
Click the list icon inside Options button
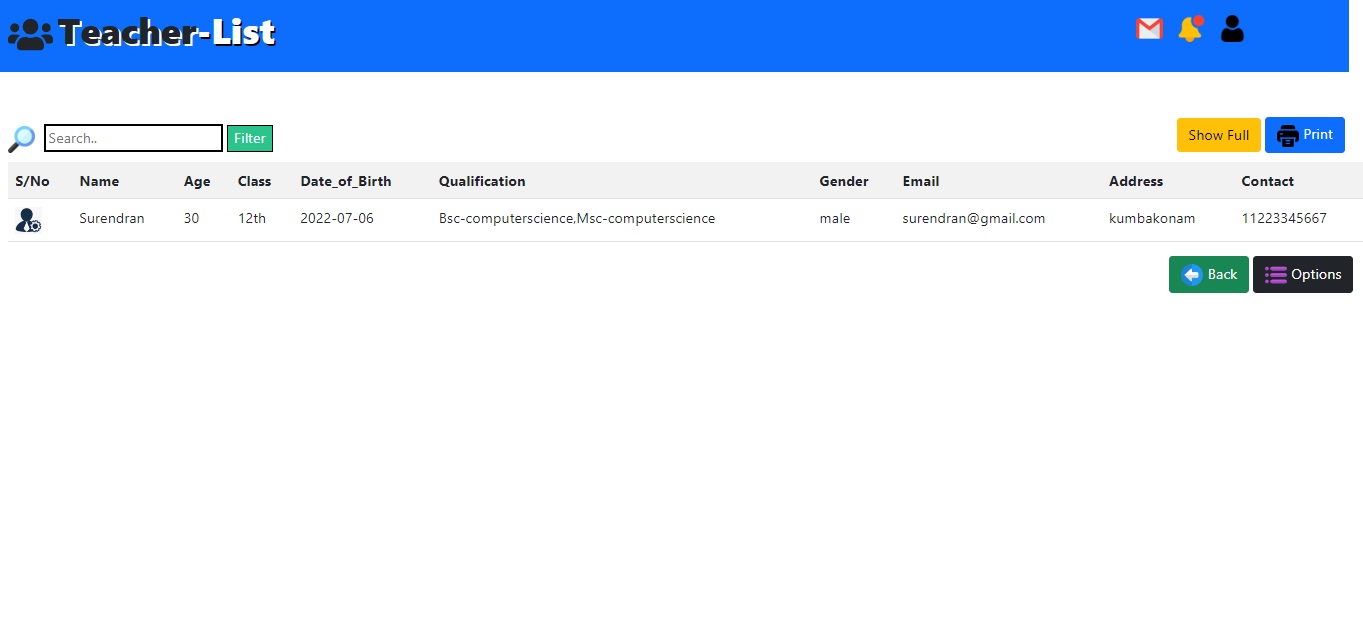(1275, 274)
